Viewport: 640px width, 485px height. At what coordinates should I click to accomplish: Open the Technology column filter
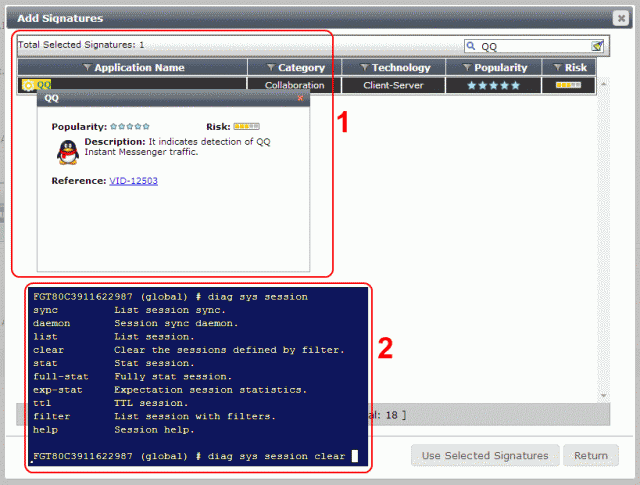364,67
